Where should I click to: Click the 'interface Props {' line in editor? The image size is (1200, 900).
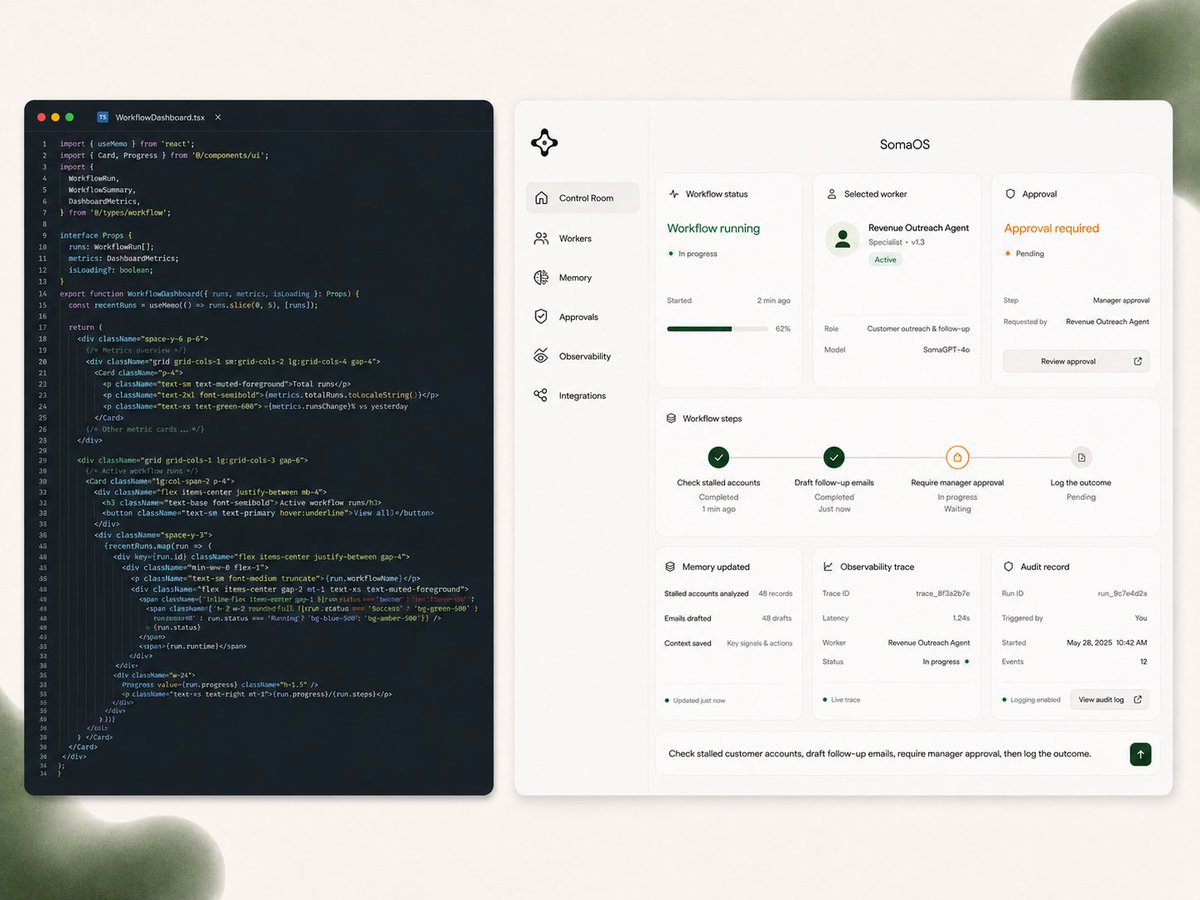(95, 235)
